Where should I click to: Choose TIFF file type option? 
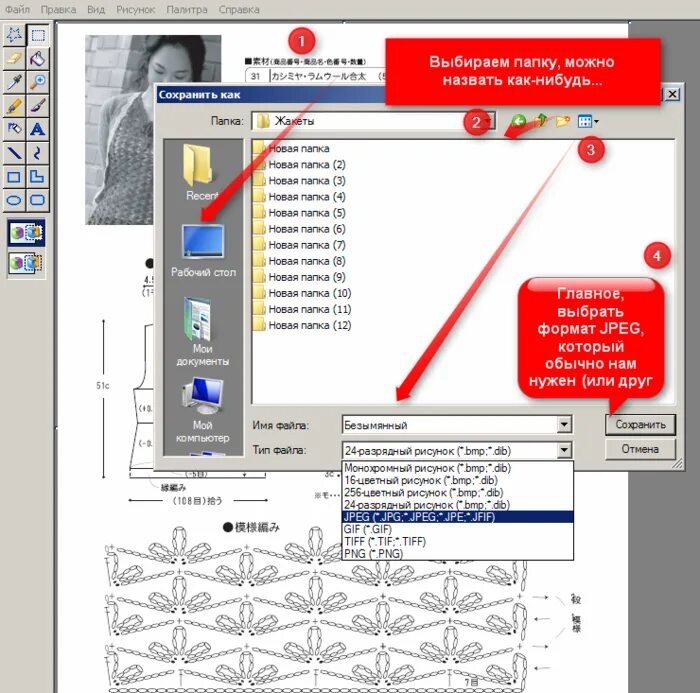pyautogui.click(x=457, y=542)
